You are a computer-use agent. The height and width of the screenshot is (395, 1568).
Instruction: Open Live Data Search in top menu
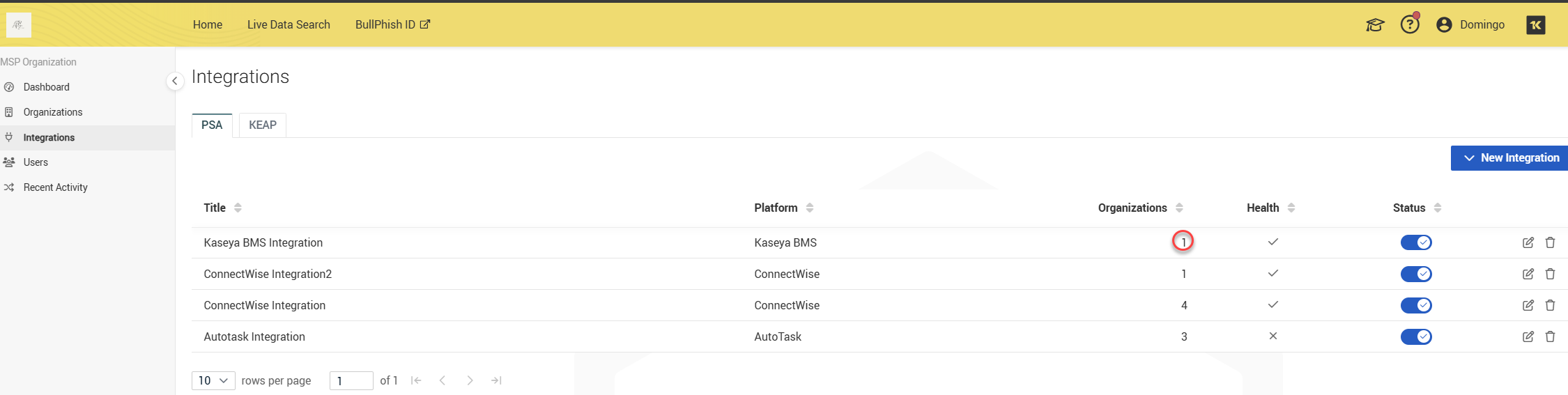click(x=289, y=24)
